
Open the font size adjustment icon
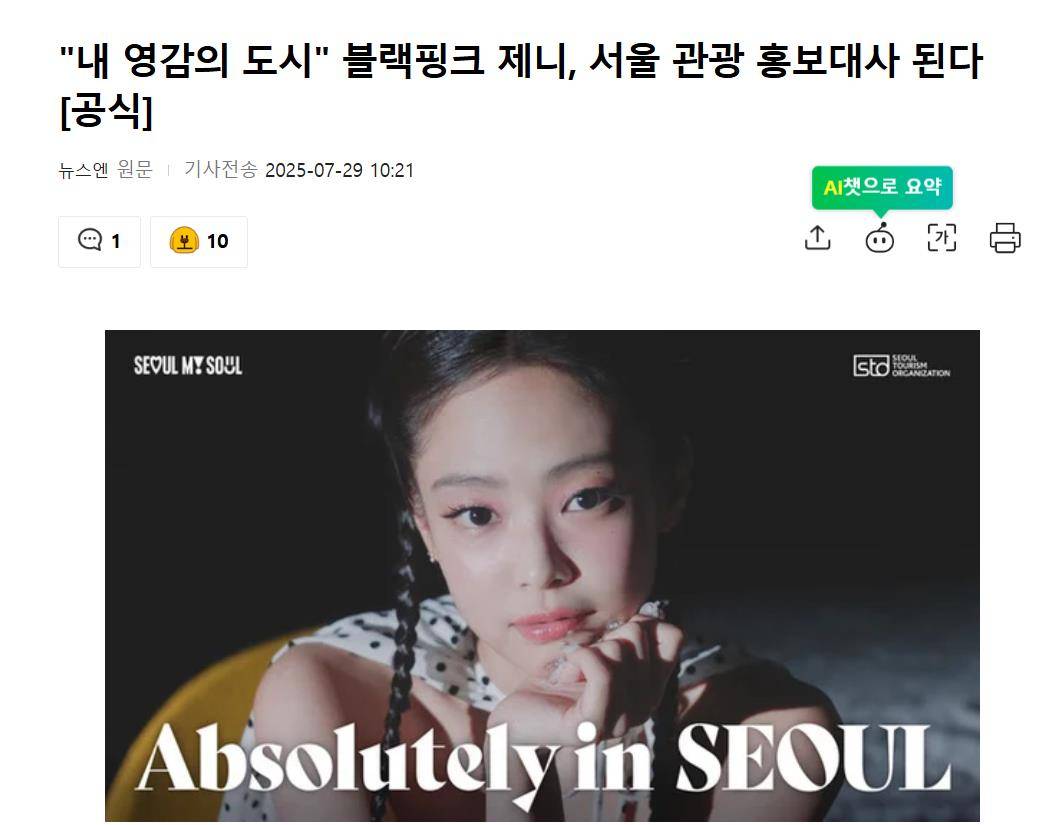(x=942, y=238)
